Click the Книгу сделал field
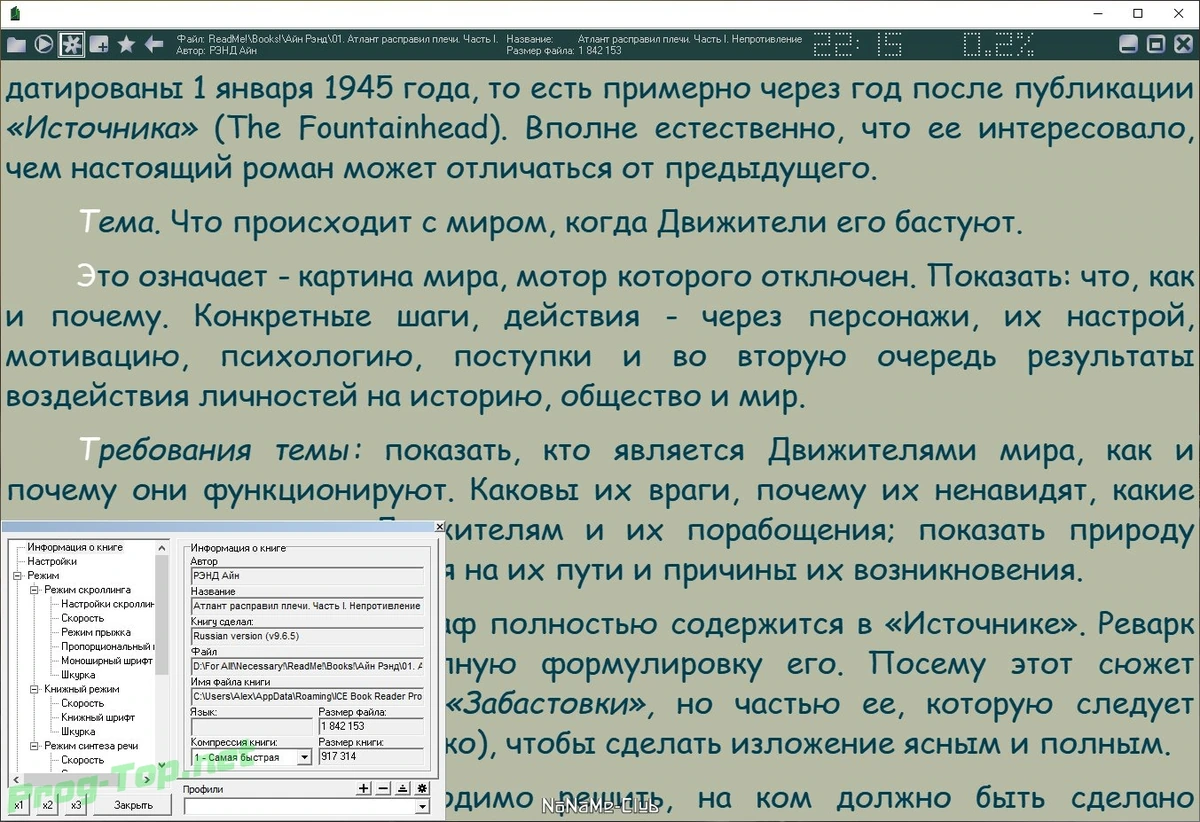The height and width of the screenshot is (822, 1200). [x=307, y=636]
